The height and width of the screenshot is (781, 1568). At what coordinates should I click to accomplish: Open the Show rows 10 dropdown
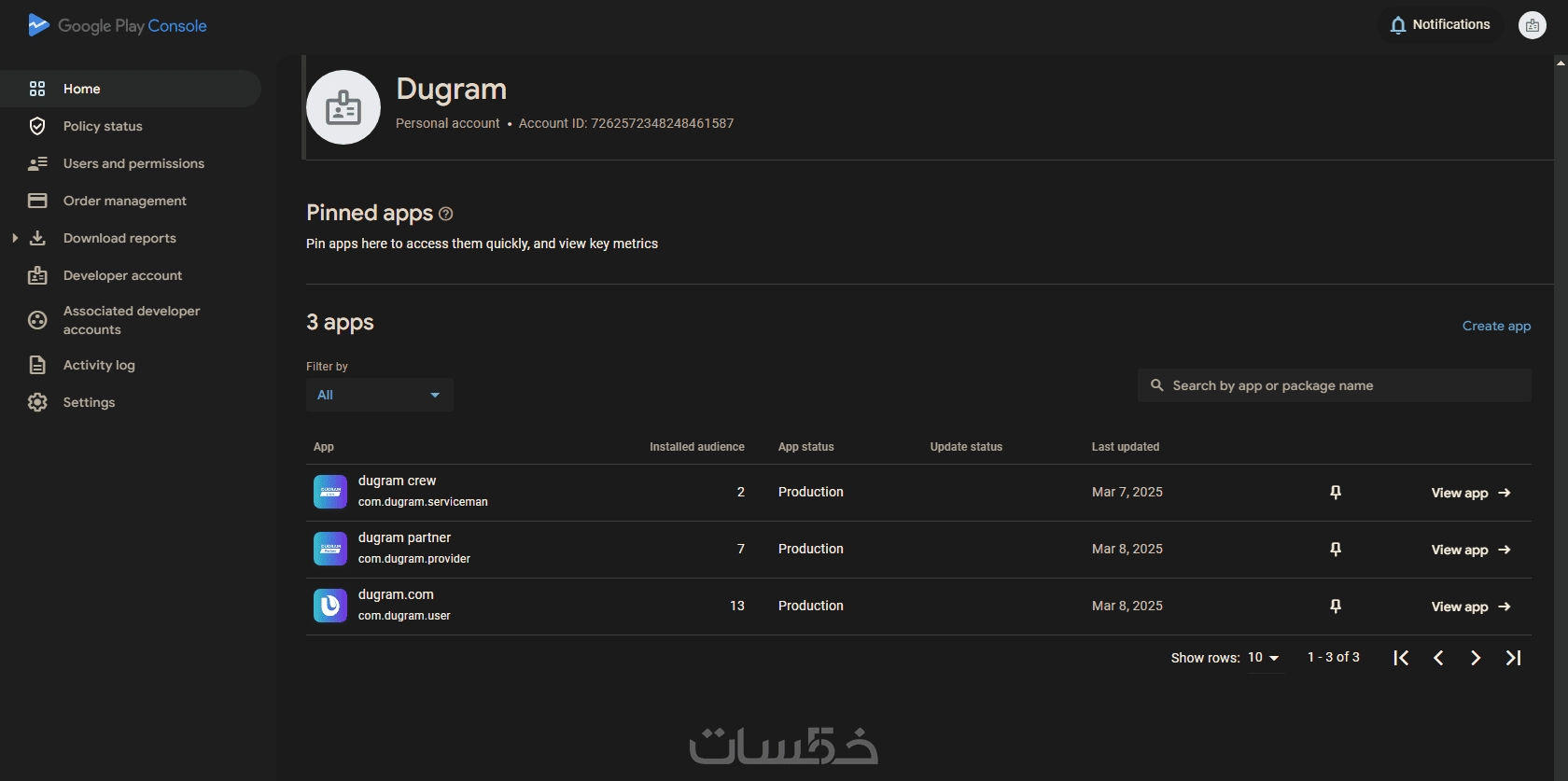(x=1264, y=658)
